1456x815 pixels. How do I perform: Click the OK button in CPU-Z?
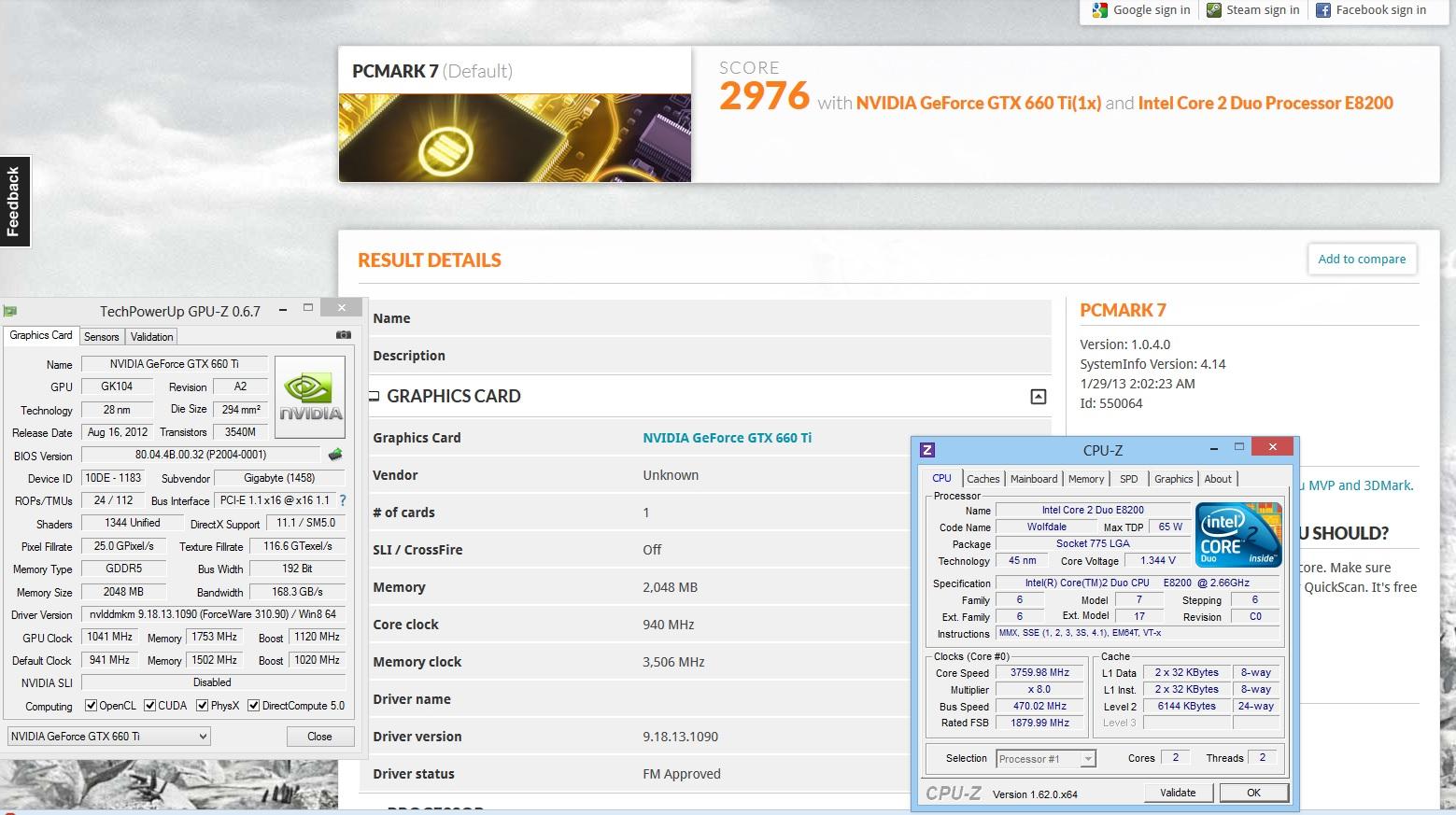(1253, 793)
